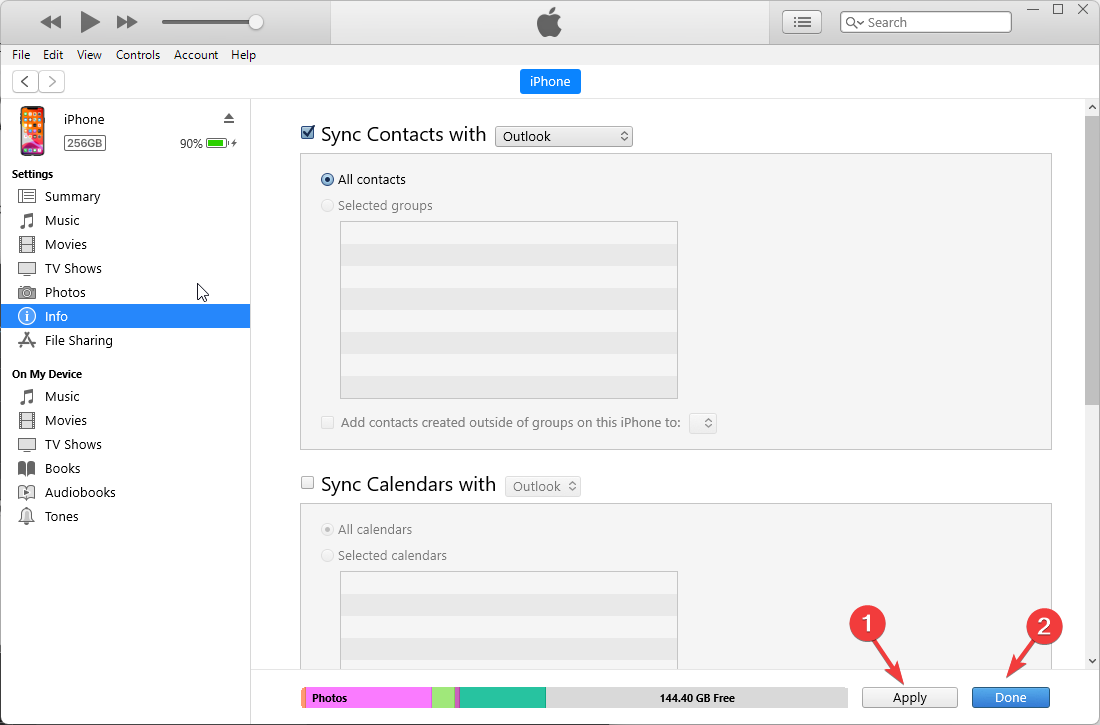This screenshot has width=1100, height=725.
Task: Select Movies icon under On My Device
Action: pos(27,420)
